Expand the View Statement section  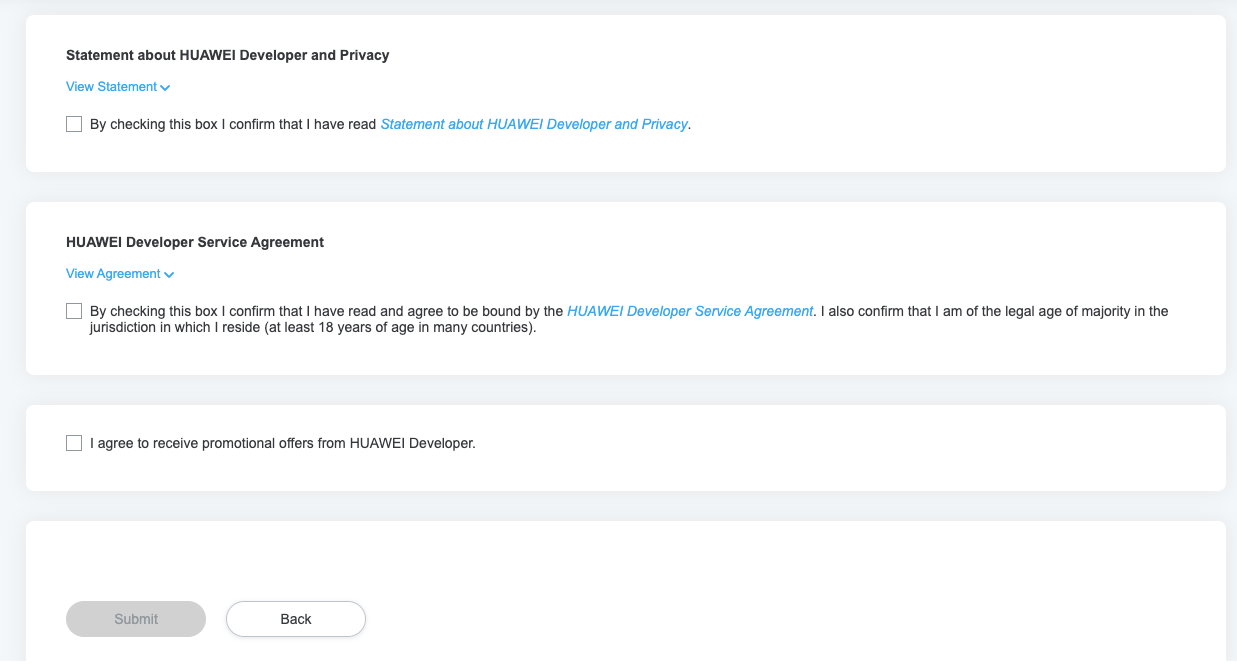pos(118,87)
